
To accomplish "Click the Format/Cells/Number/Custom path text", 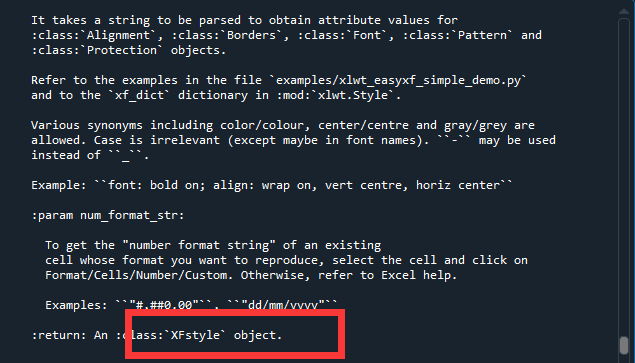I will point(136,275).
